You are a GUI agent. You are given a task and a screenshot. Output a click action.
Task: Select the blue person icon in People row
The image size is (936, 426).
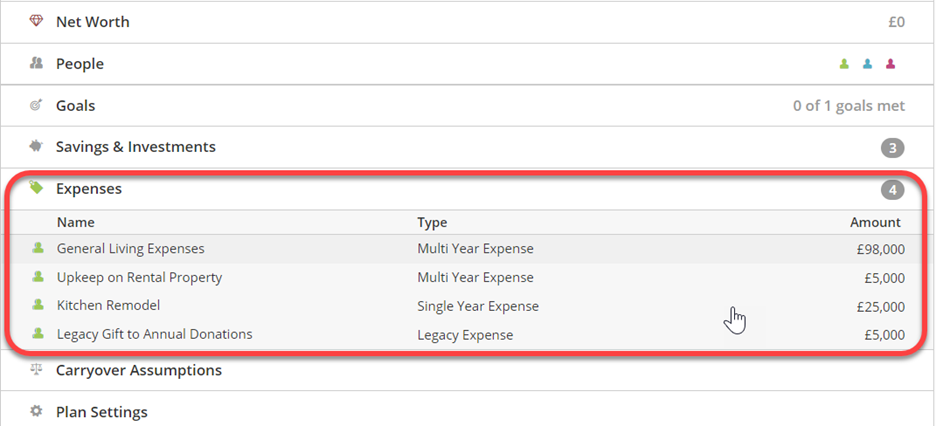coord(867,64)
